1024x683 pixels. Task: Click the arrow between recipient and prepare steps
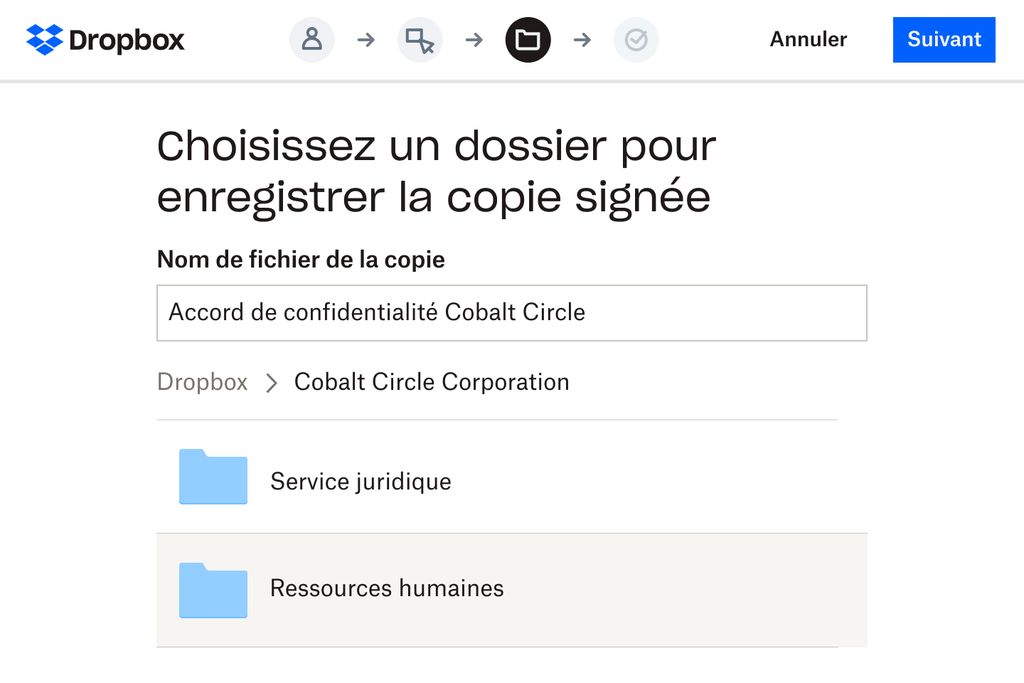[366, 39]
